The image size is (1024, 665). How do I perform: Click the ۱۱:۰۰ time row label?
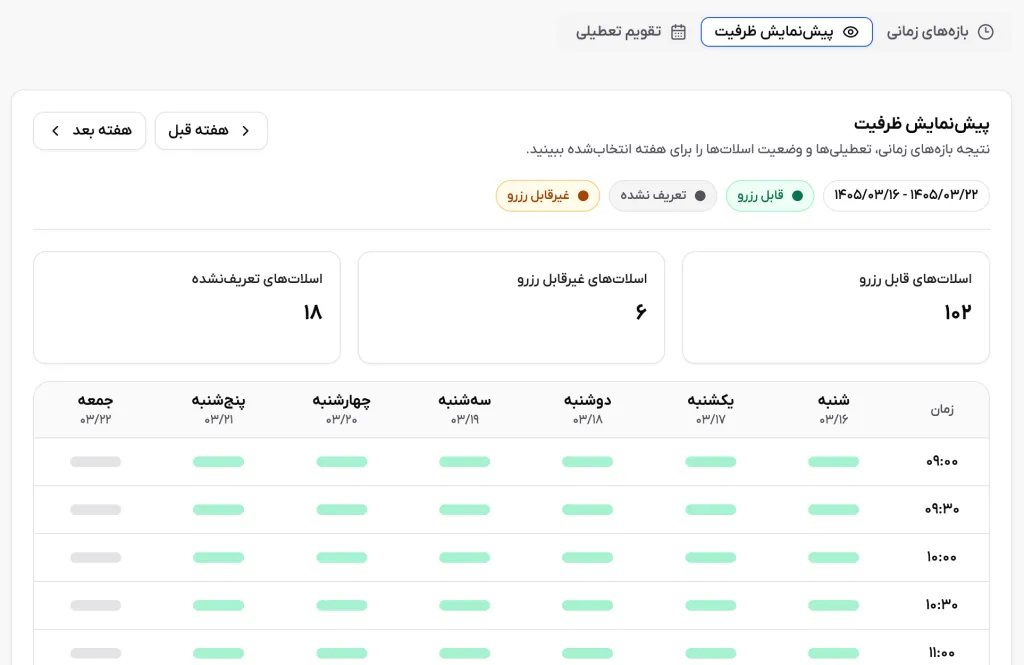pyautogui.click(x=942, y=653)
